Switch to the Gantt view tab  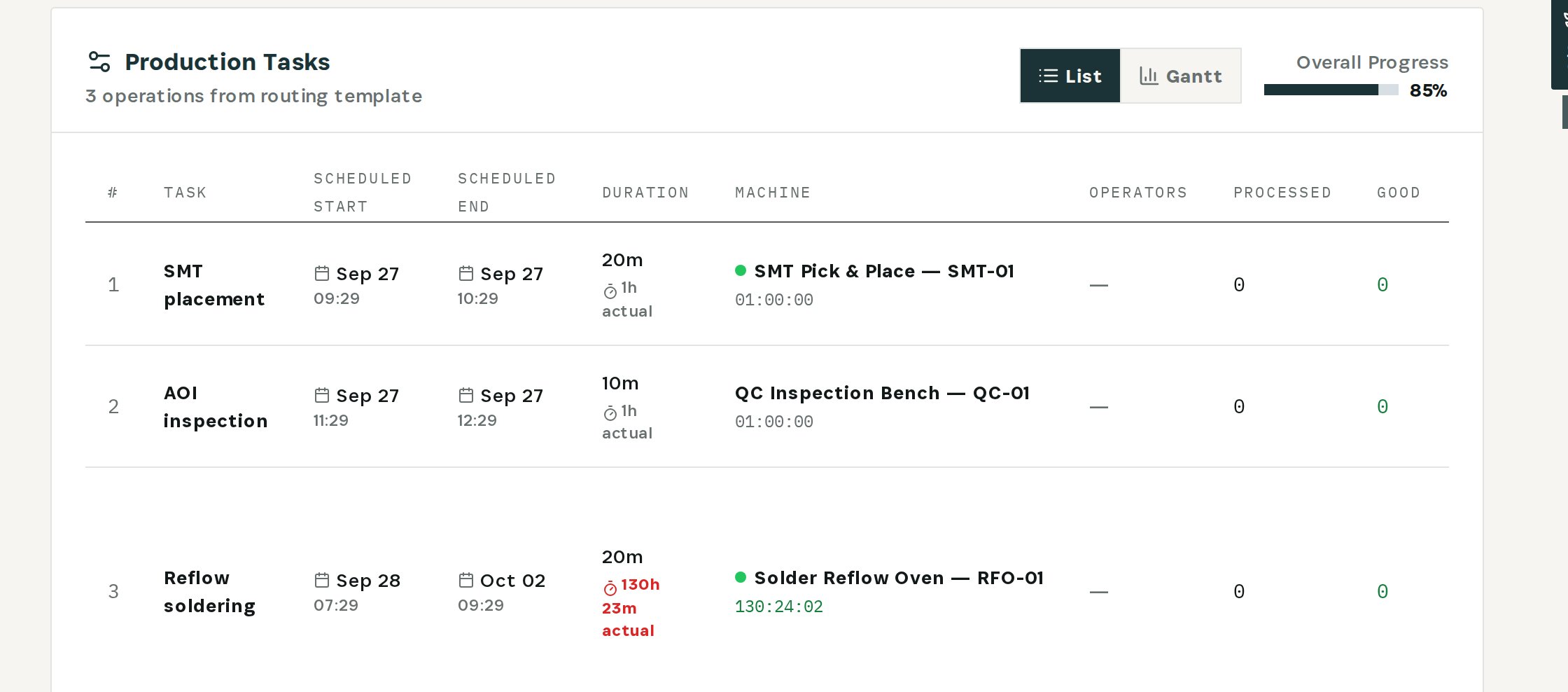point(1180,76)
